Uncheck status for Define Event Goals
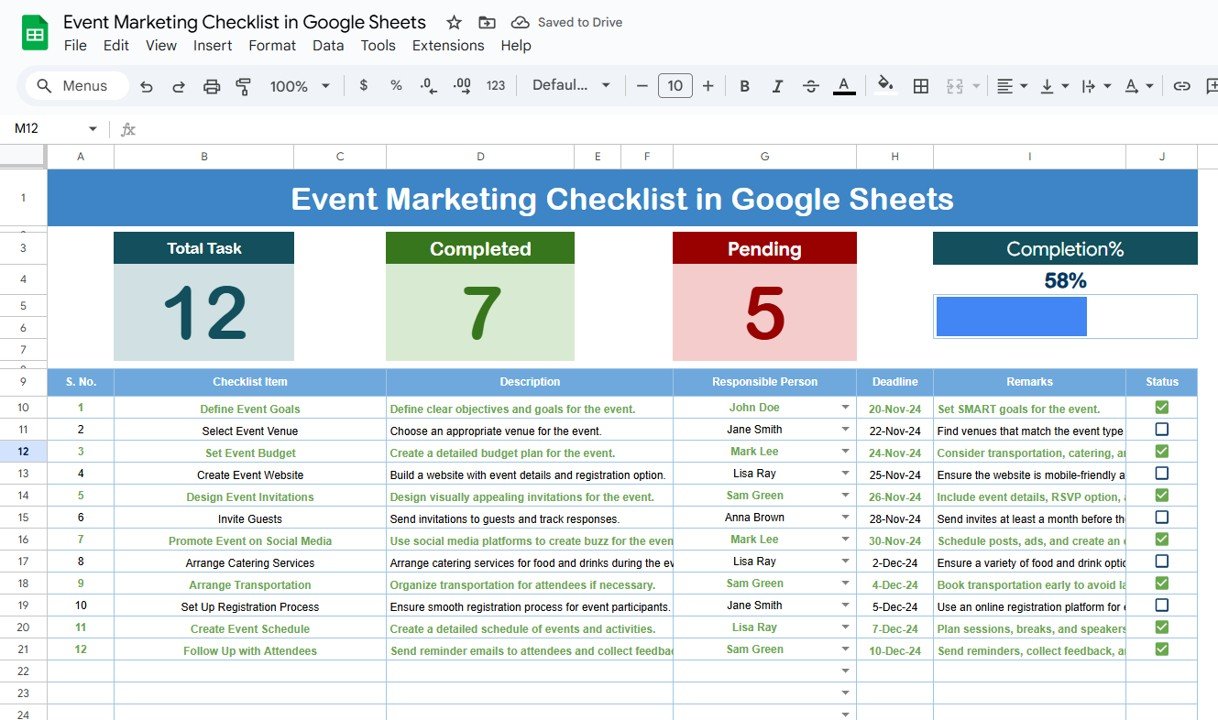 click(1162, 407)
